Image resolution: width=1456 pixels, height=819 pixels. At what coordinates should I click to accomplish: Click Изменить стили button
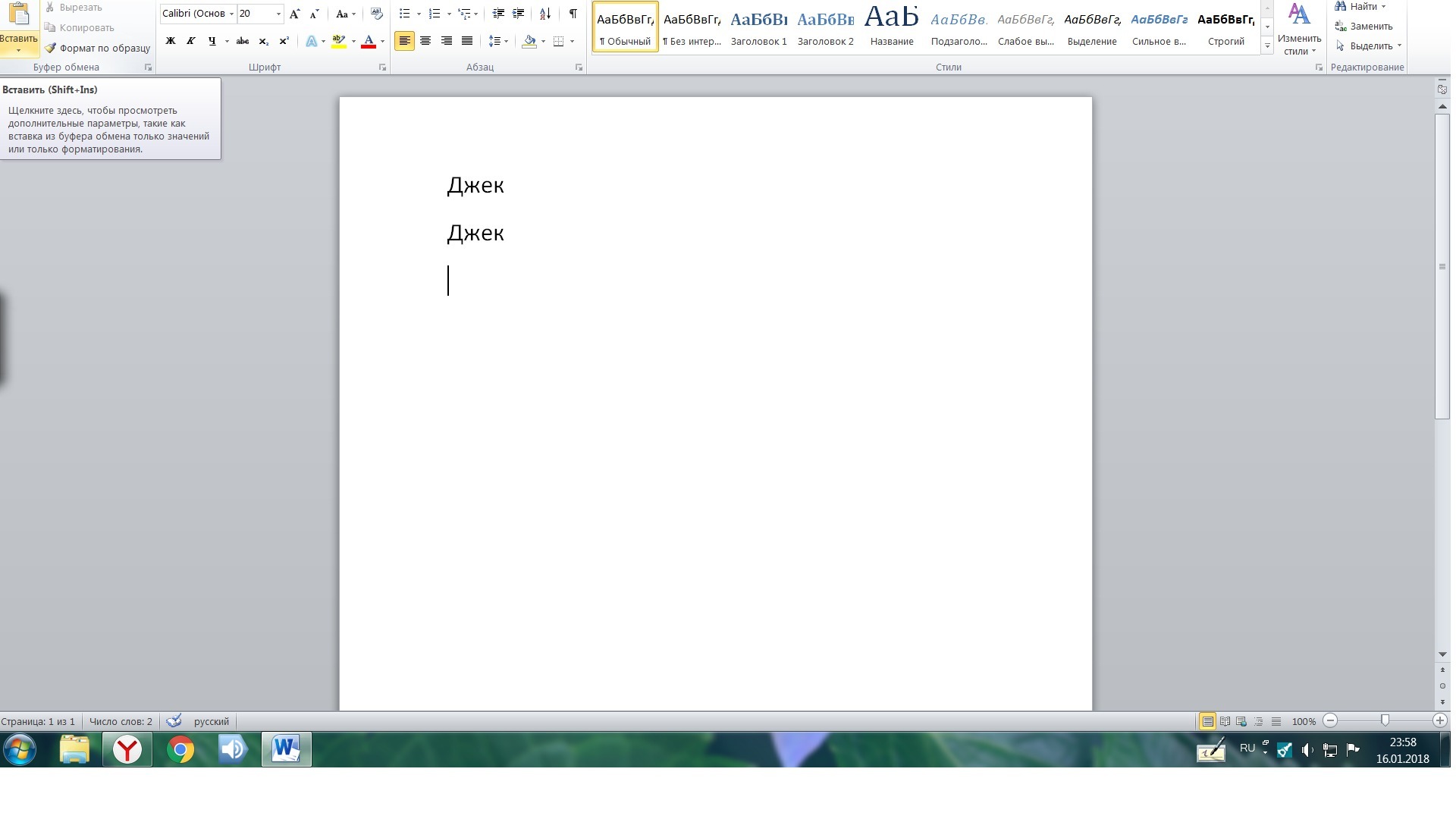[1299, 30]
